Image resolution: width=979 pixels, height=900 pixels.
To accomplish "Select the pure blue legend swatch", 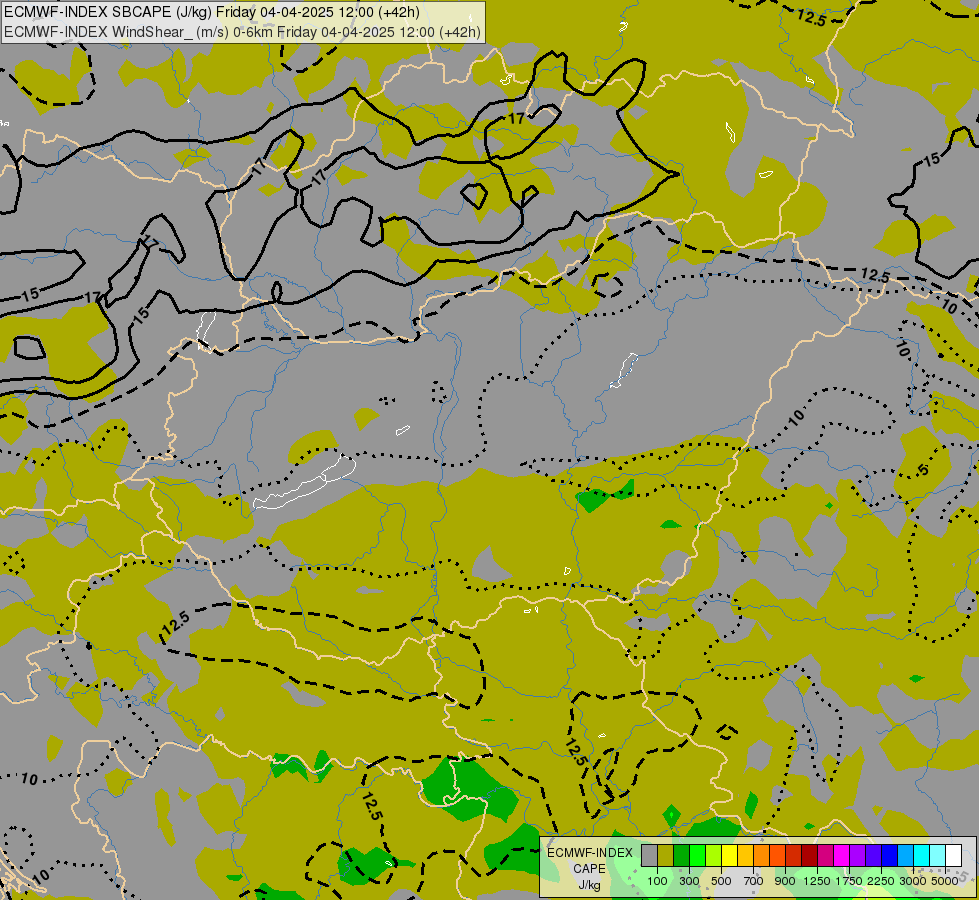I will pyautogui.click(x=890, y=855).
